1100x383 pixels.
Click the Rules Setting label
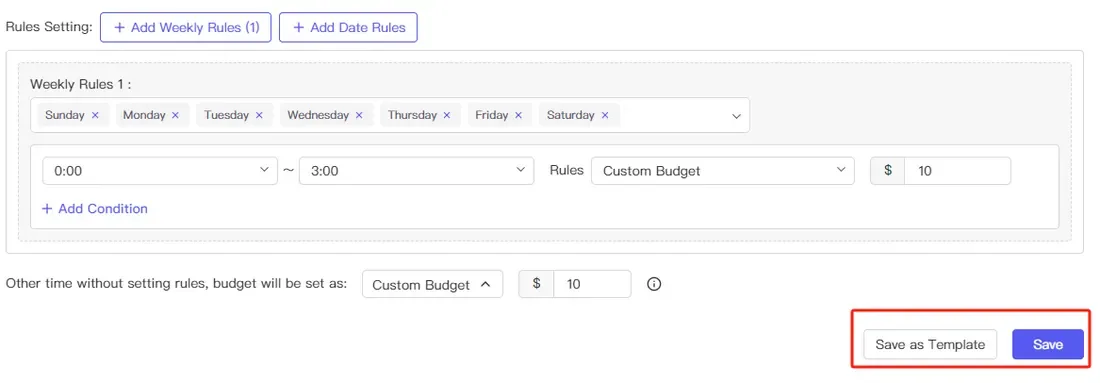click(x=49, y=27)
